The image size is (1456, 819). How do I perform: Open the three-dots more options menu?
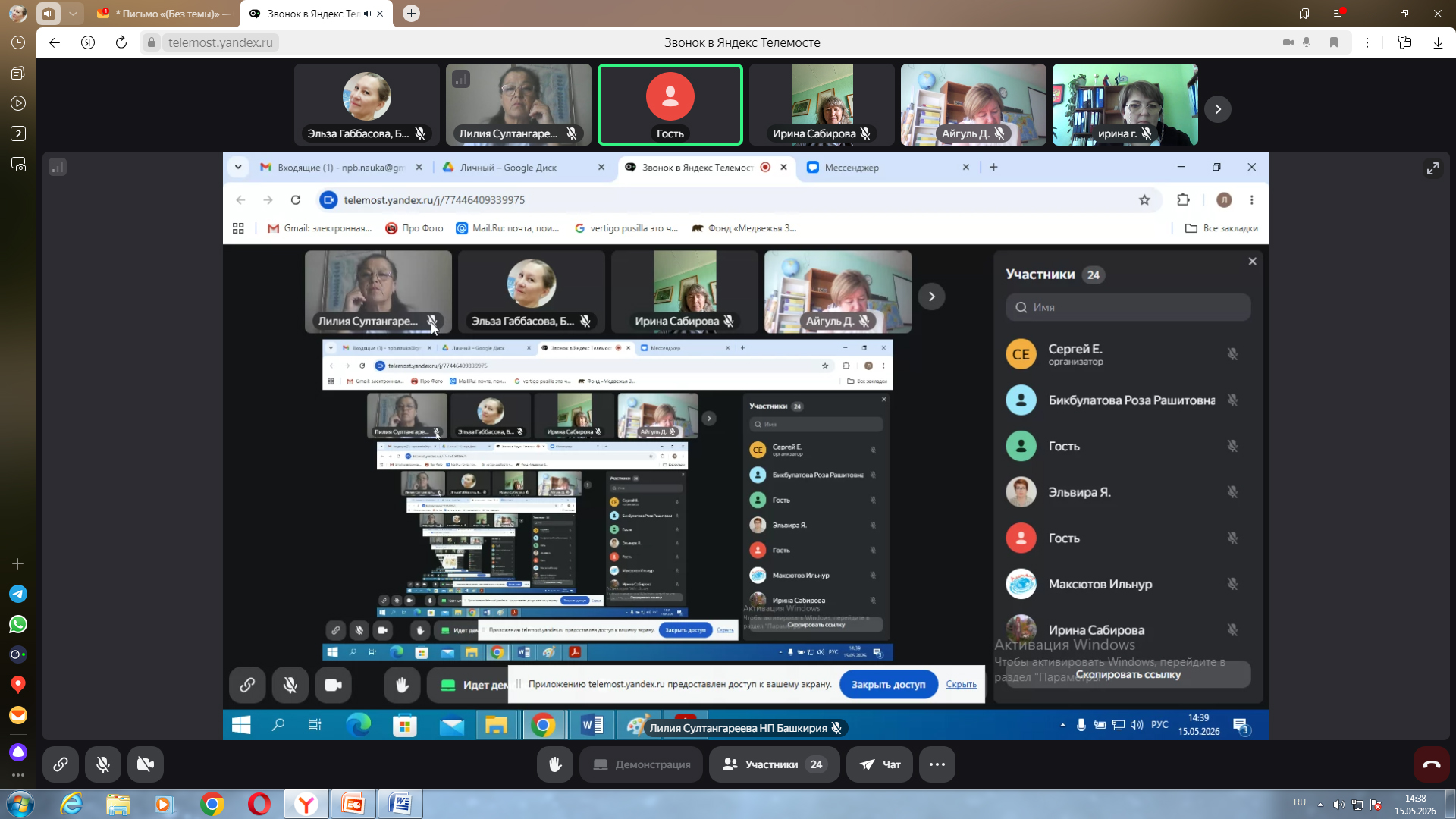tap(937, 764)
